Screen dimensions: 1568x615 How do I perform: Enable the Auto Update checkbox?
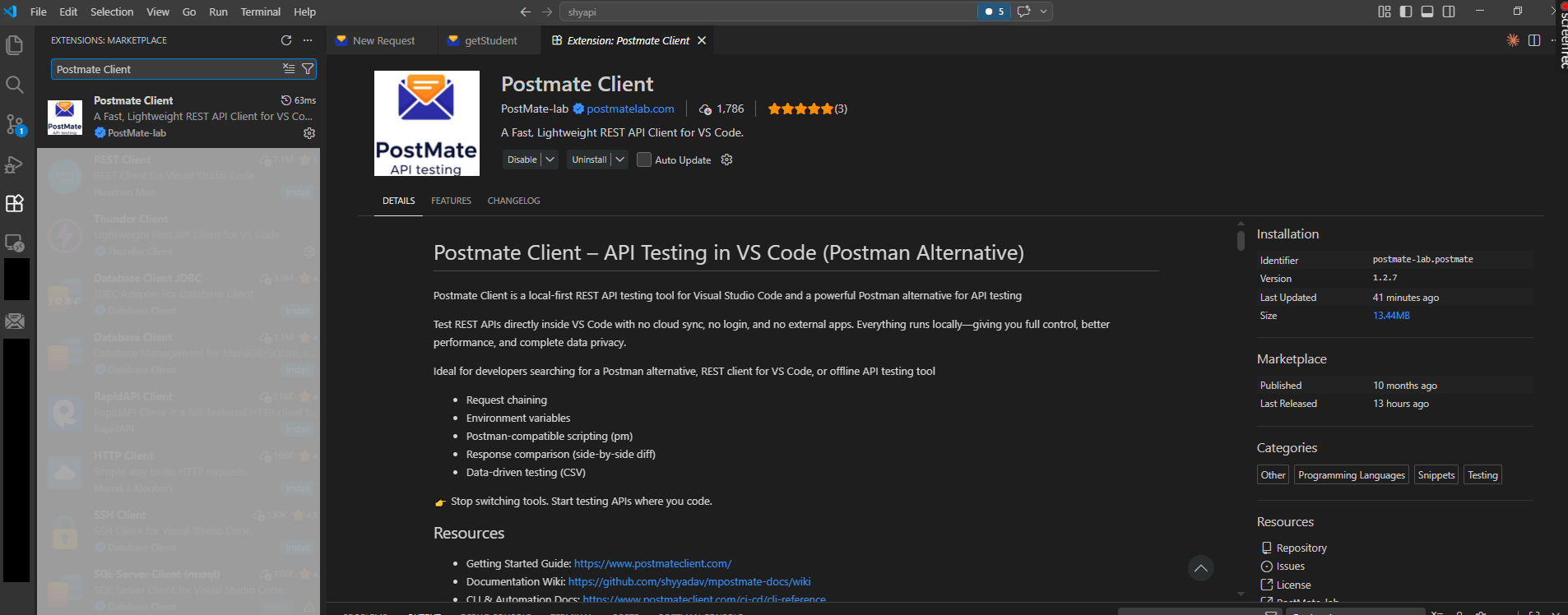pos(644,160)
